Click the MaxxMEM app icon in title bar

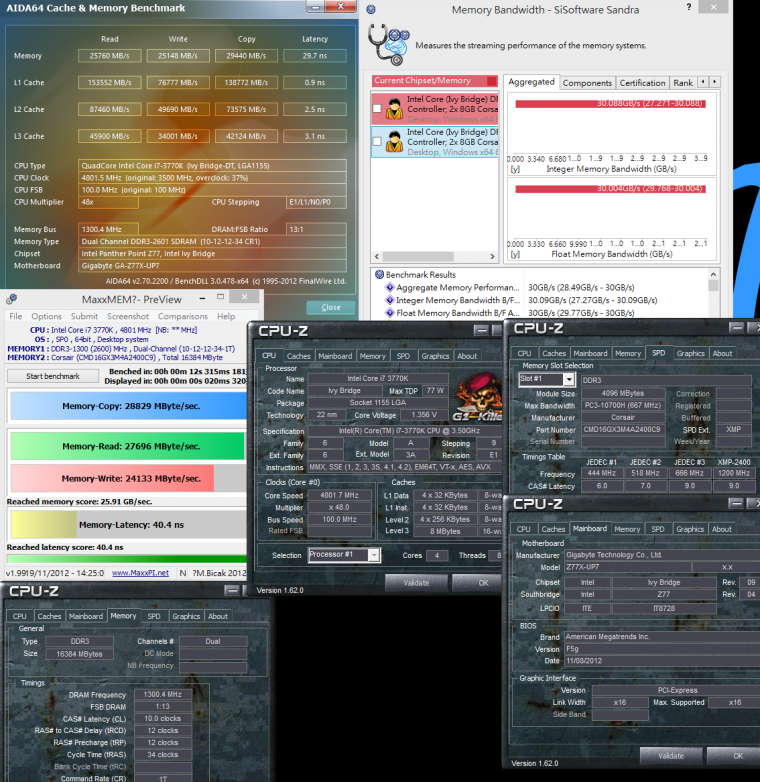(11, 299)
